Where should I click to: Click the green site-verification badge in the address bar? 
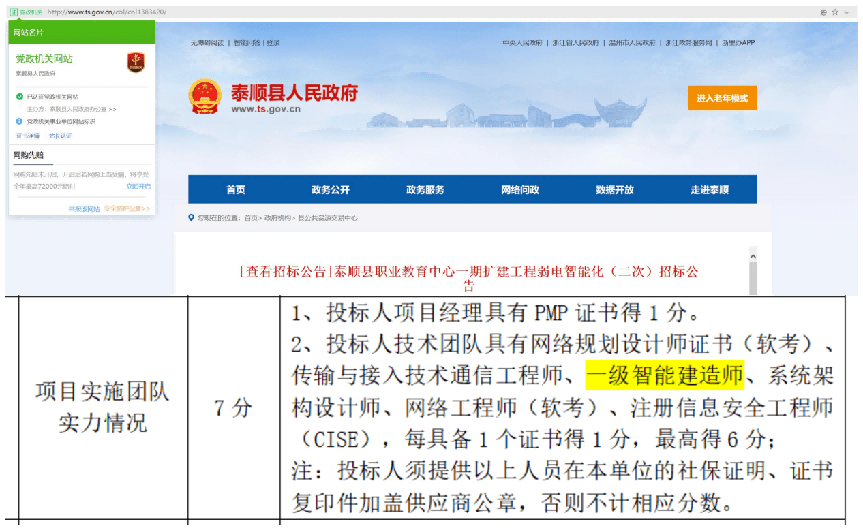tap(26, 12)
